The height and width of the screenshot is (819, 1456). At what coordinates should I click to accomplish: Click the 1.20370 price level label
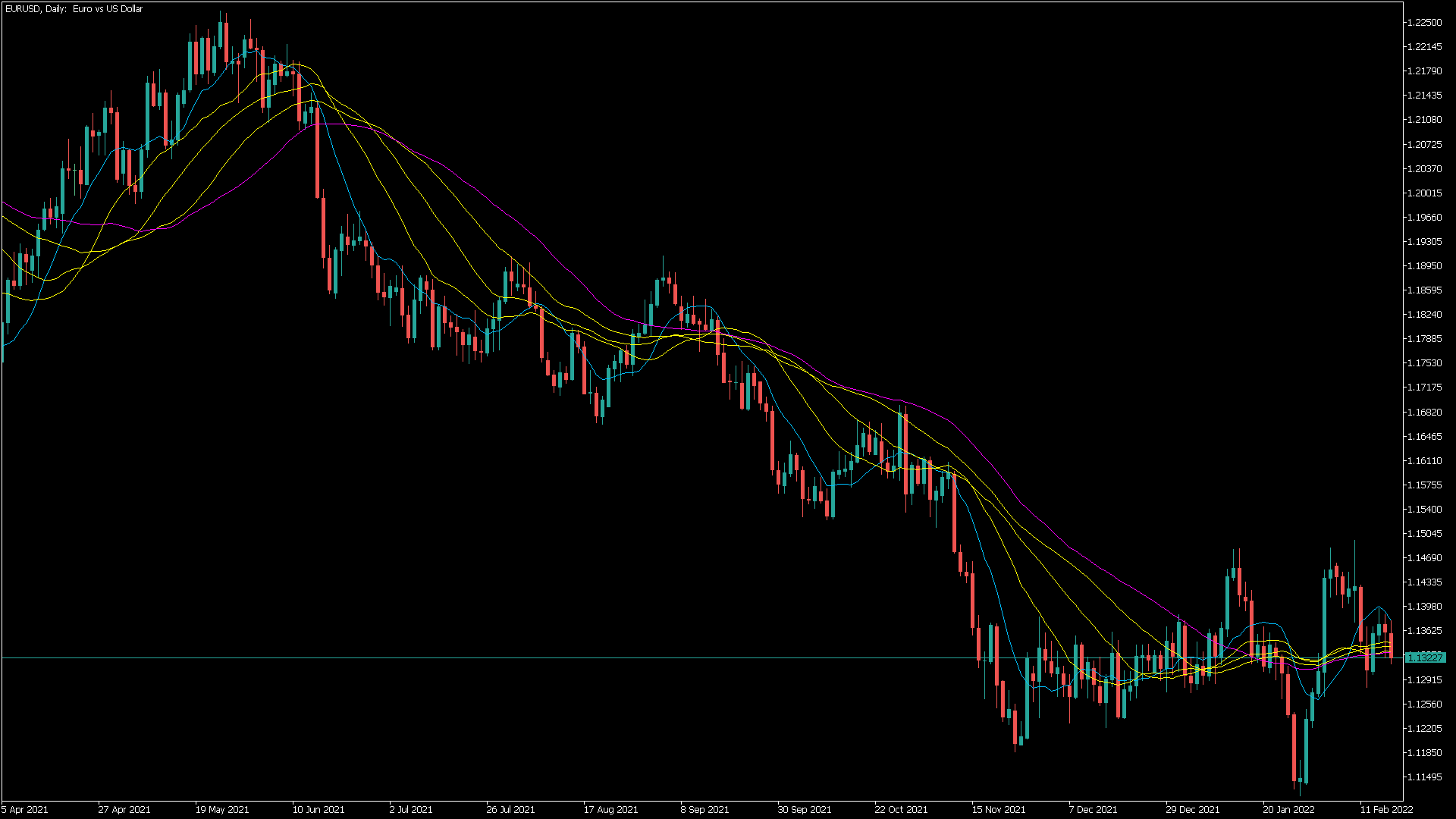click(1424, 168)
